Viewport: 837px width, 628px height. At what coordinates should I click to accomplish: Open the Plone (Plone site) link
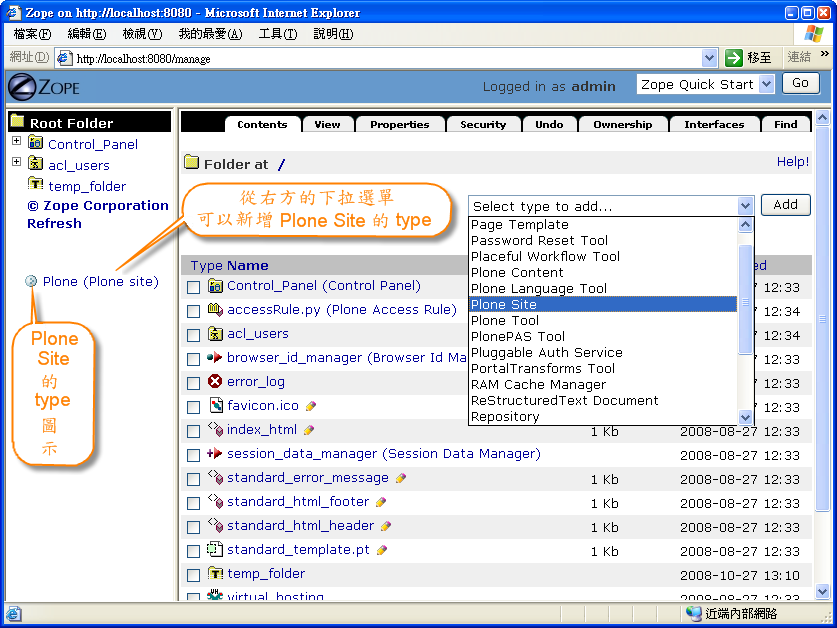click(101, 281)
